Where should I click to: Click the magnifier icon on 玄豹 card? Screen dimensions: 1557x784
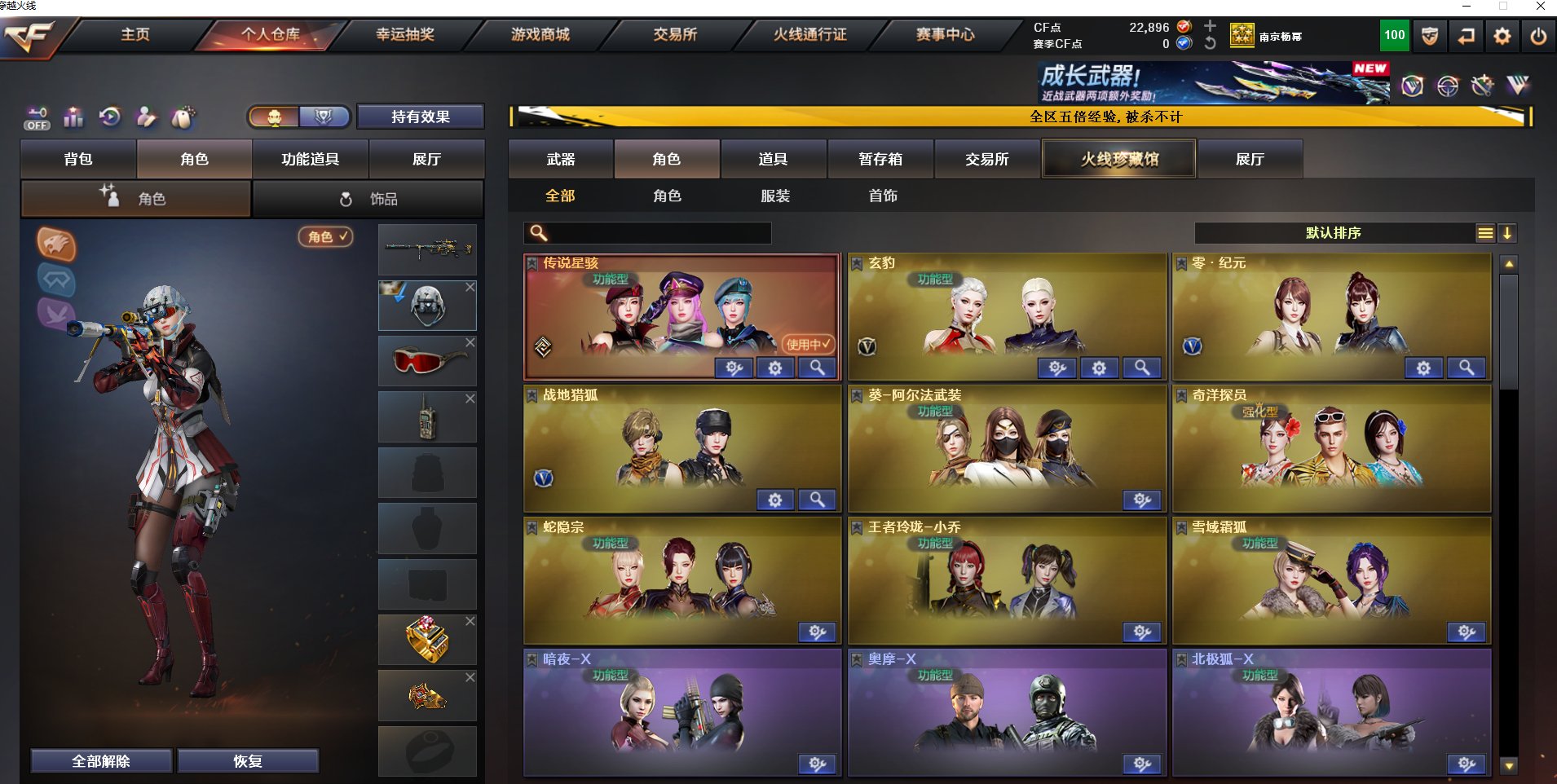tap(1142, 368)
